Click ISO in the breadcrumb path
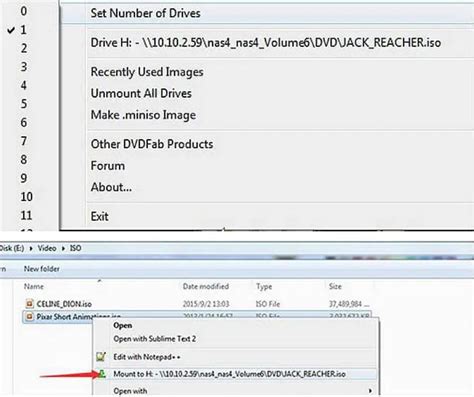Screen dimensions: 474x397 click(x=75, y=248)
